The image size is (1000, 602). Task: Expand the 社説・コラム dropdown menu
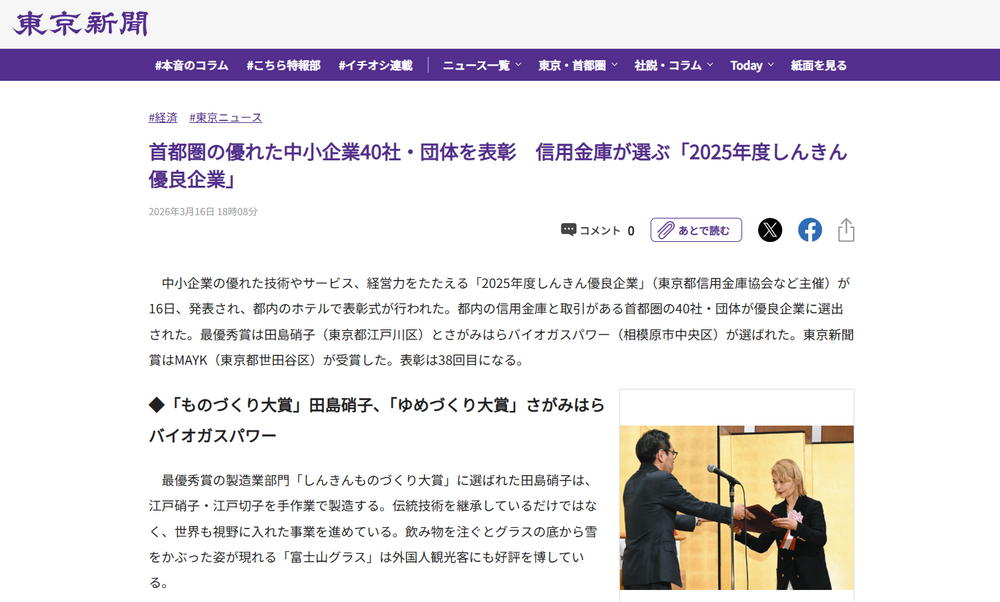click(x=673, y=65)
